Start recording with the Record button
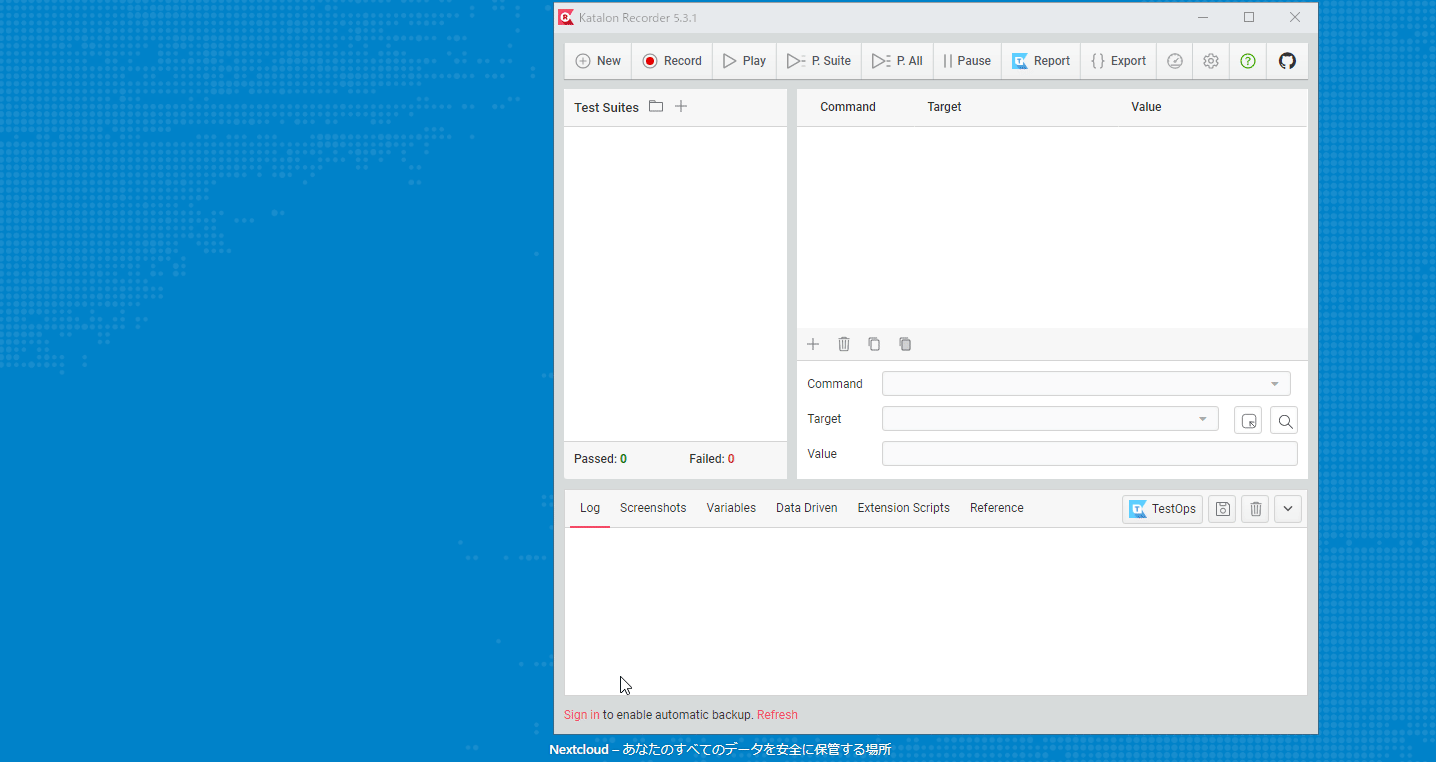 click(672, 61)
